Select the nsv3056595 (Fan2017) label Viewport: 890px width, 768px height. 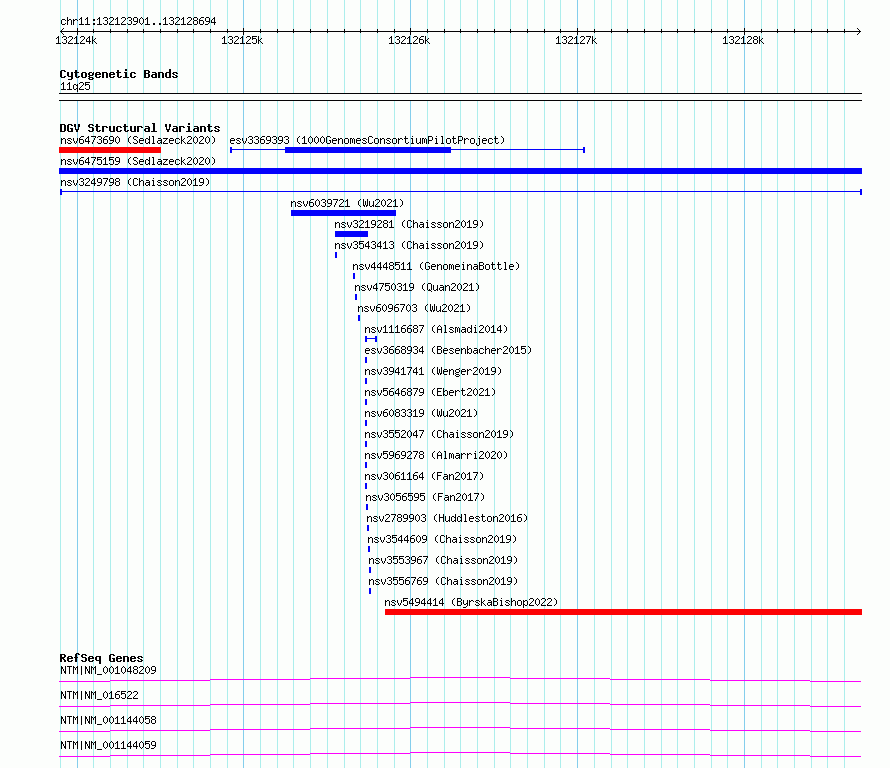coord(425,497)
